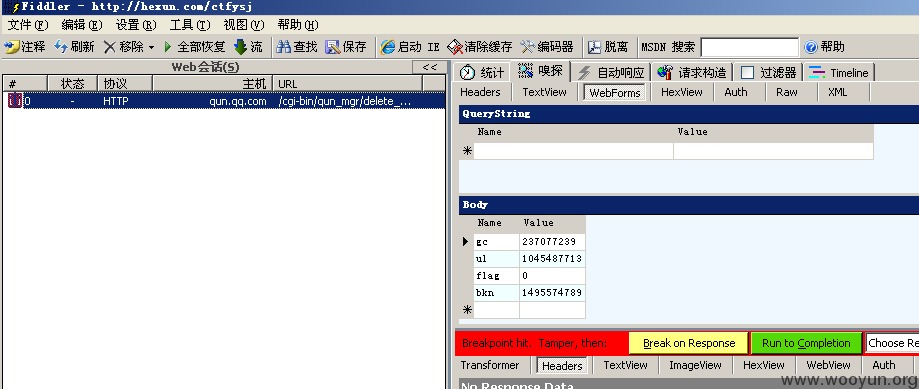Open the 移除 dropdown arrow

(x=151, y=47)
